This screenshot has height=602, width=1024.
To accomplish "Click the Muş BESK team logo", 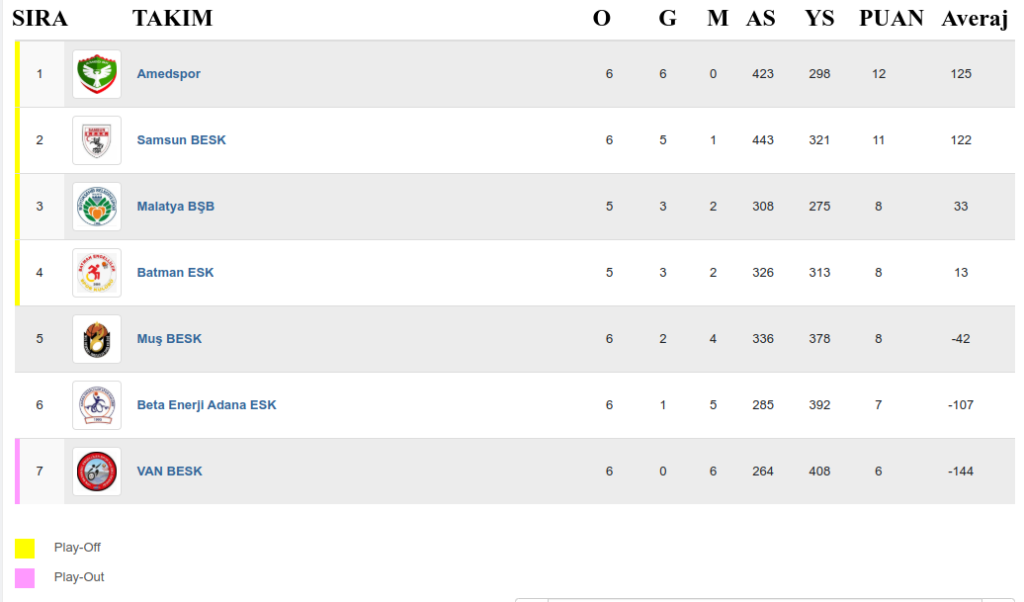I will pyautogui.click(x=97, y=339).
